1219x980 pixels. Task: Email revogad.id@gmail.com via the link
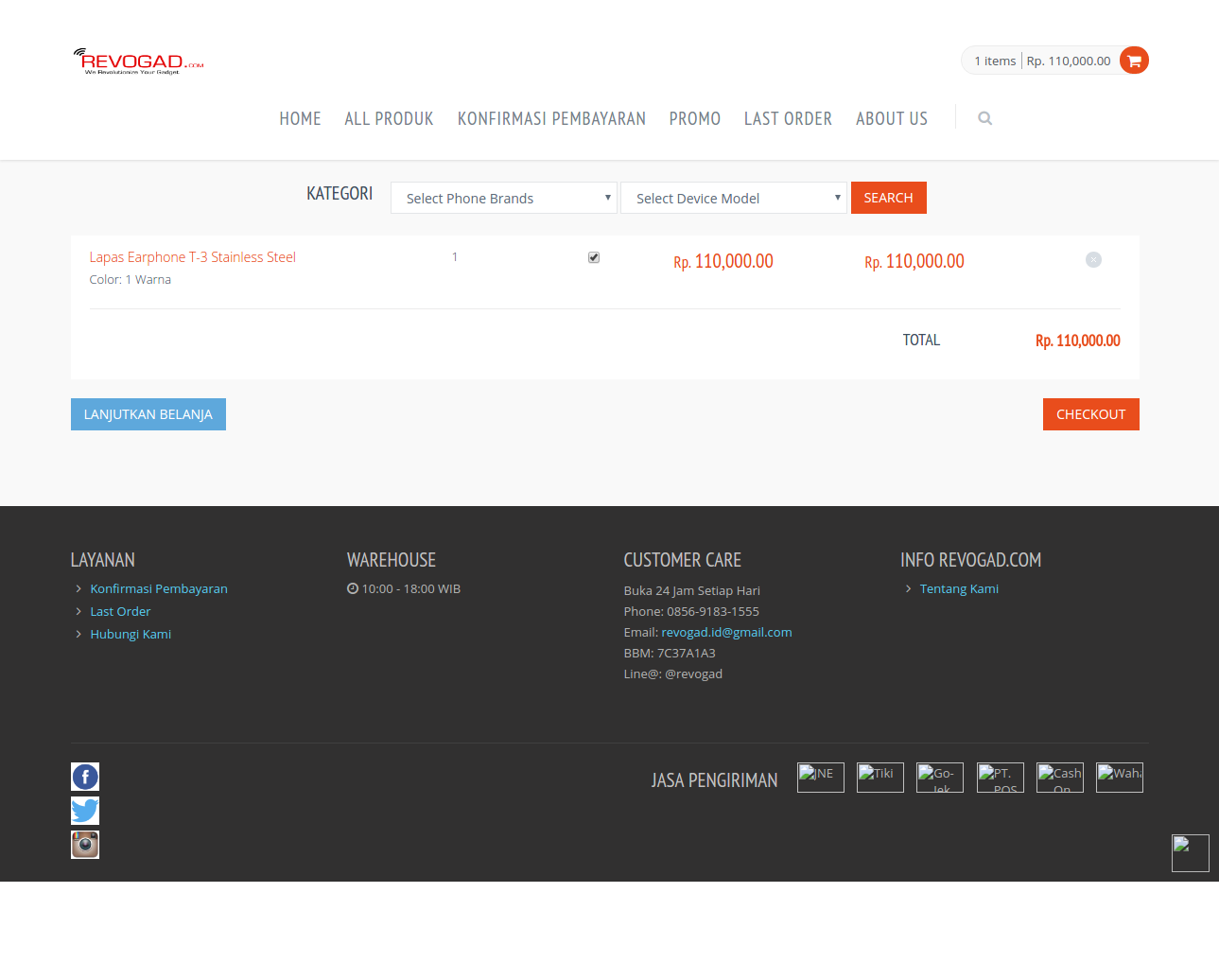(726, 632)
